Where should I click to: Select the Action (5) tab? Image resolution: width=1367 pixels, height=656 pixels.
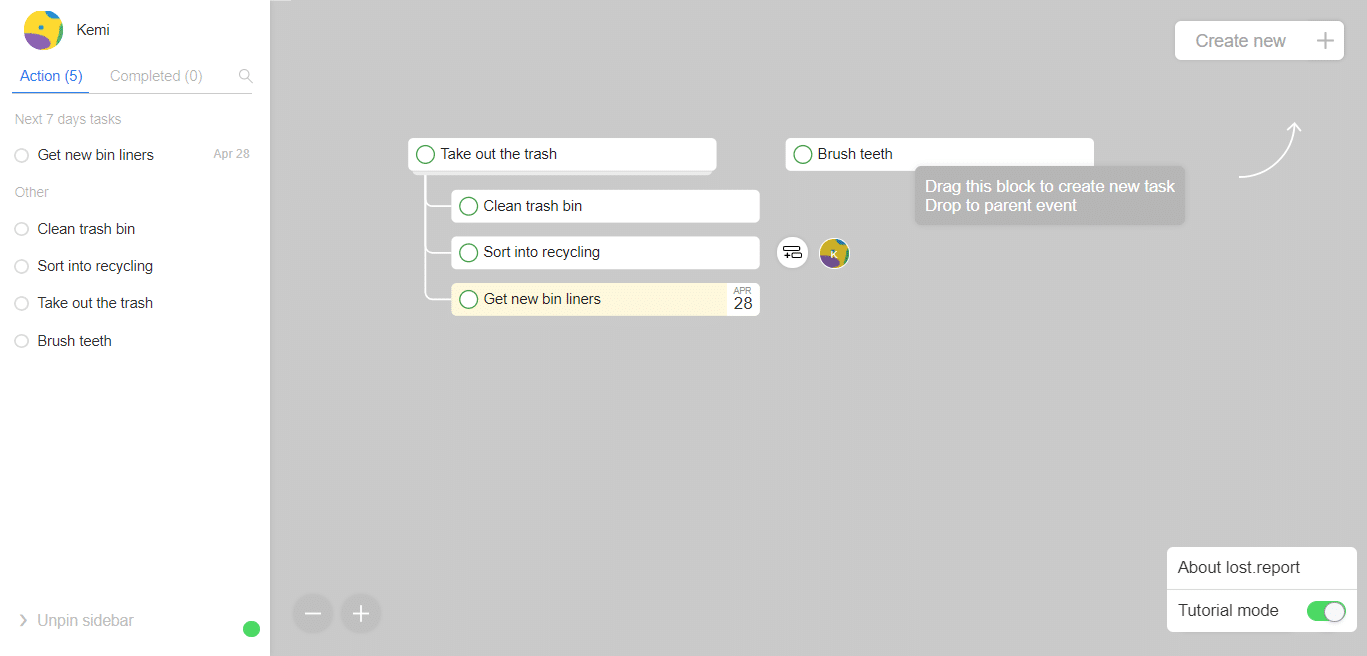pyautogui.click(x=51, y=76)
